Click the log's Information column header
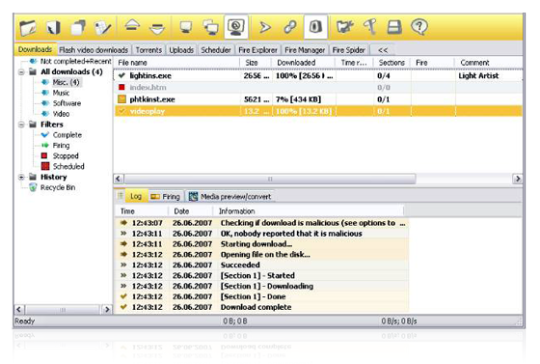 [309, 211]
